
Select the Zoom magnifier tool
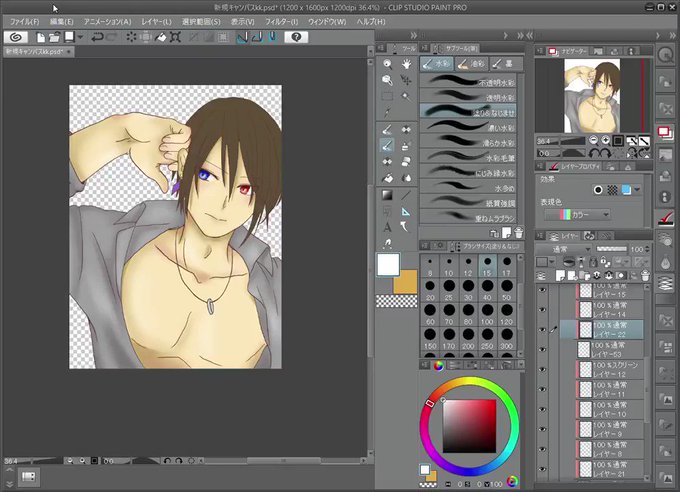[x=387, y=64]
